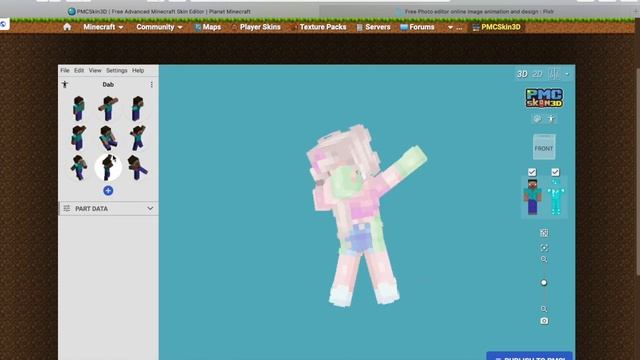Click the FRONT orientation cube
Image resolution: width=640 pixels, height=360 pixels.
click(544, 147)
